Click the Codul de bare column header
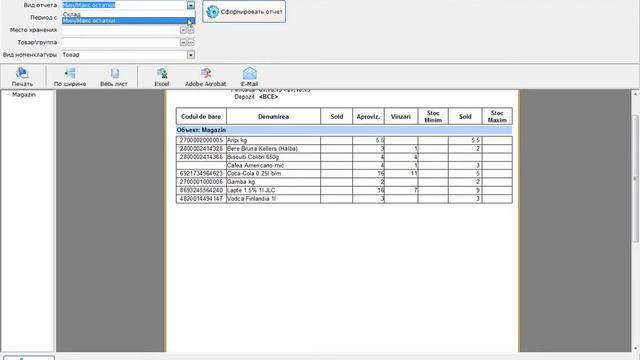640x360 pixels. tap(201, 116)
